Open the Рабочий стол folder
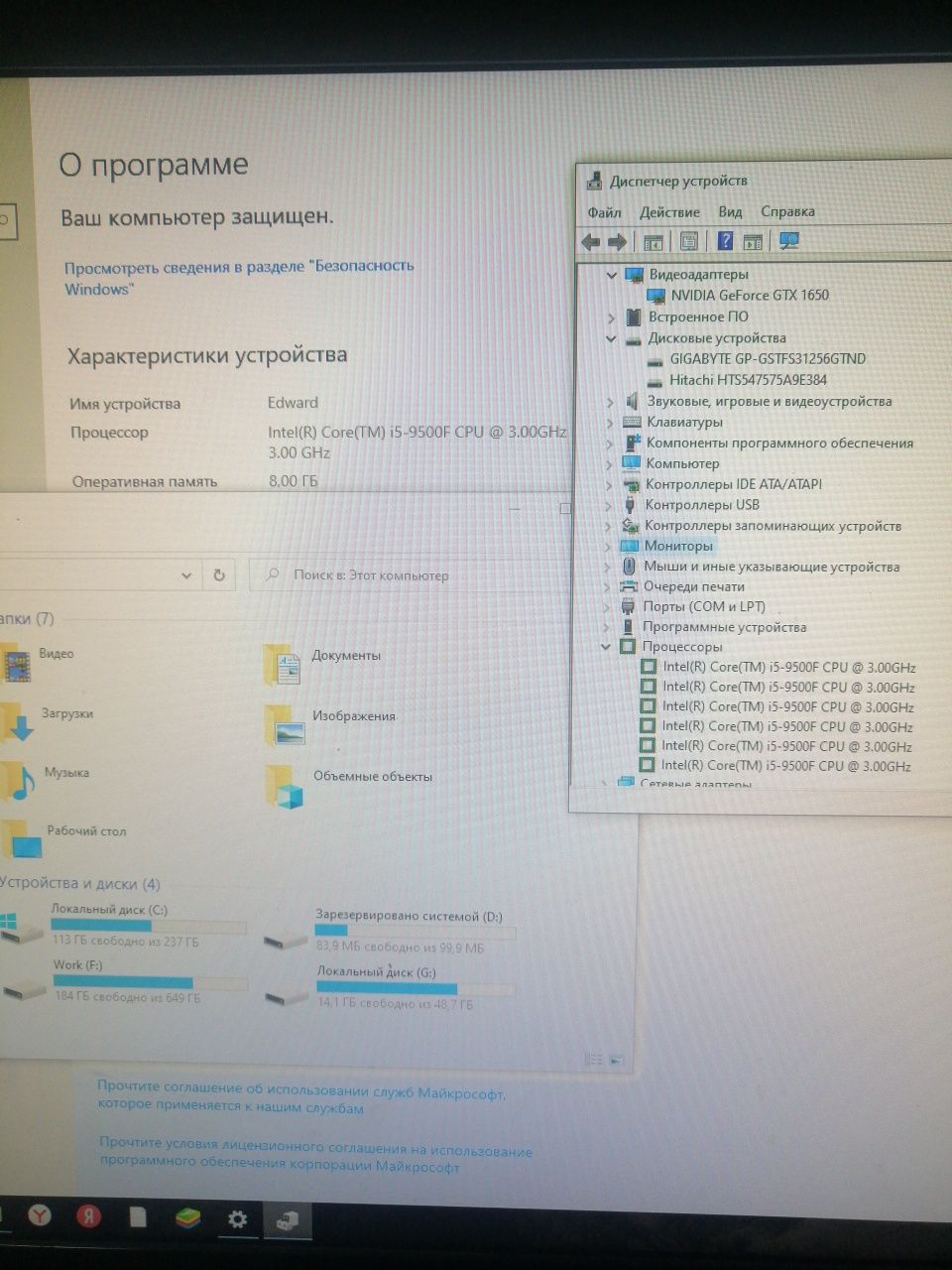 (x=62, y=839)
